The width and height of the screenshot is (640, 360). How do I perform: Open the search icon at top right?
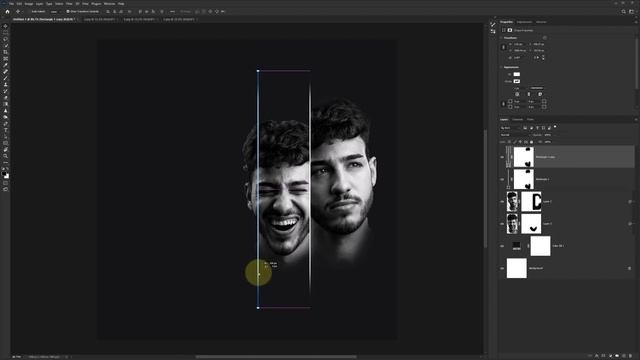tap(624, 11)
